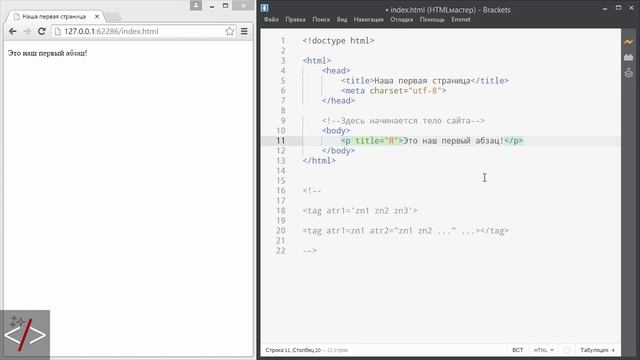Open the Вид menu in Brackets
The width and height of the screenshot is (640, 360).
coord(342,20)
